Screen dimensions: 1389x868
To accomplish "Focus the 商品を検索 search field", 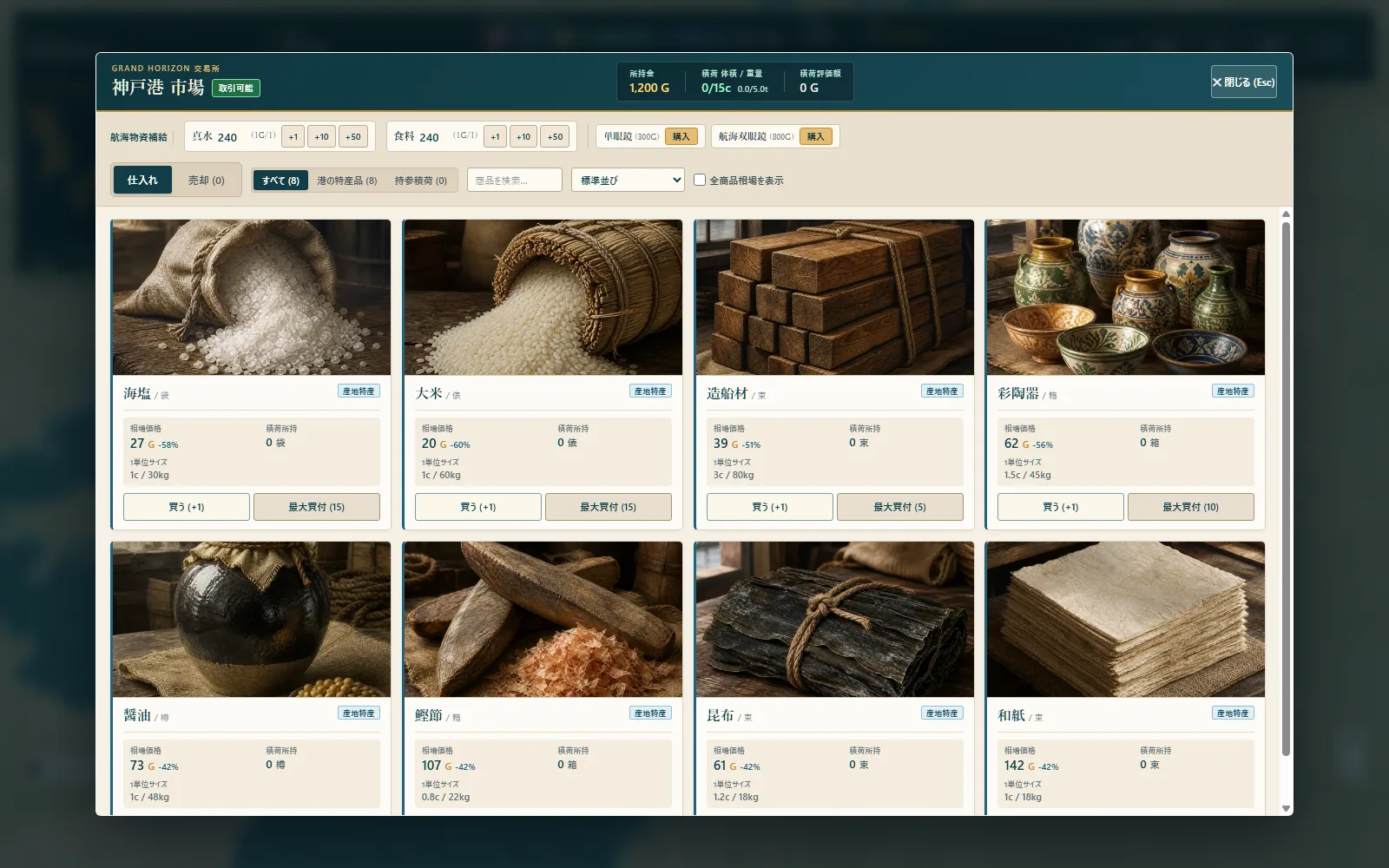I will 515,180.
